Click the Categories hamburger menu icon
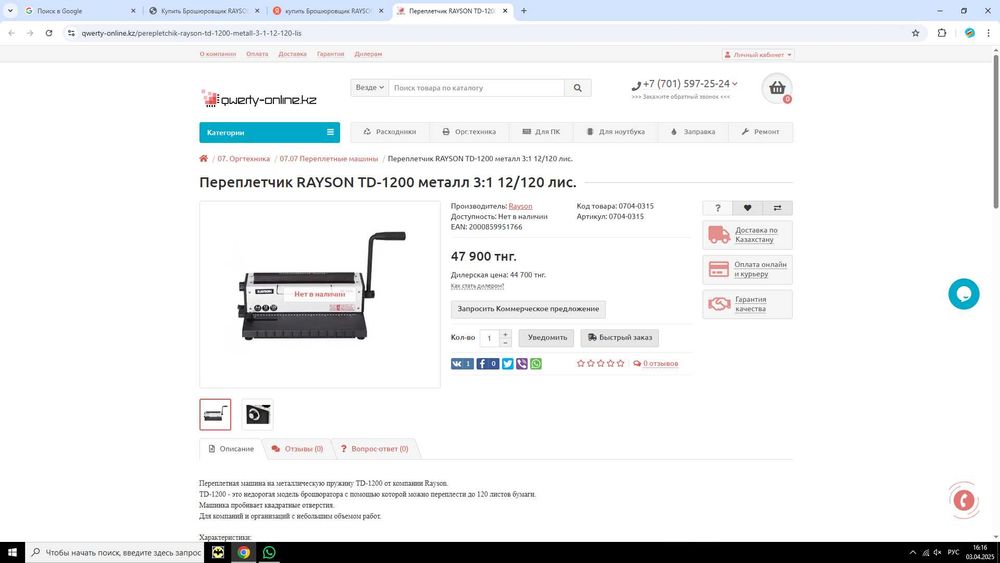 (x=330, y=132)
